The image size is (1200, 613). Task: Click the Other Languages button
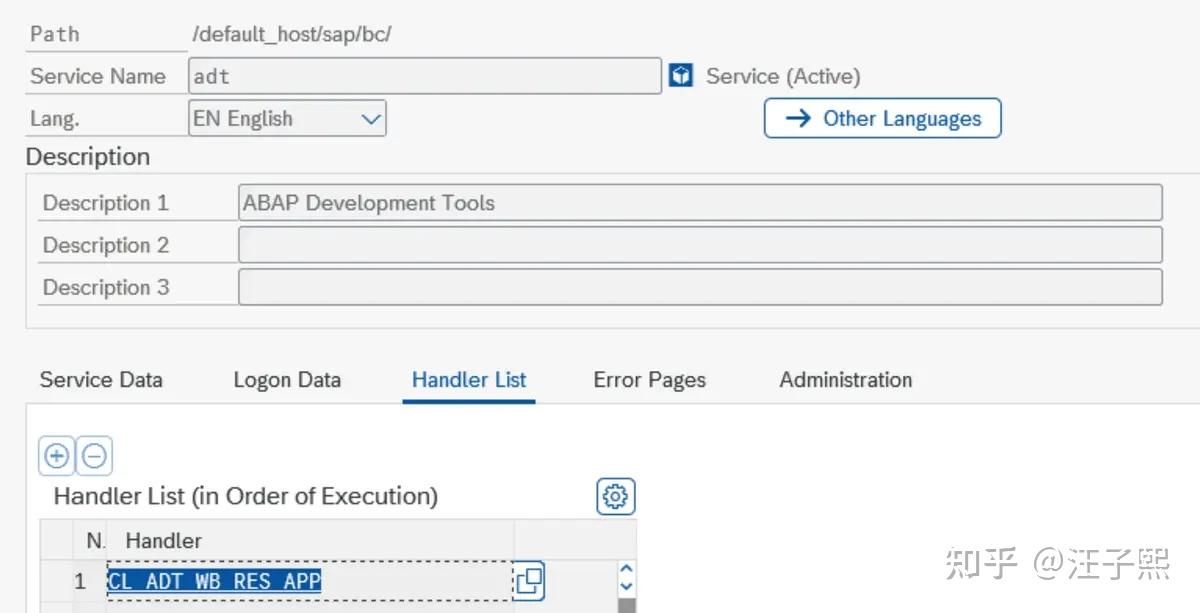coord(882,118)
